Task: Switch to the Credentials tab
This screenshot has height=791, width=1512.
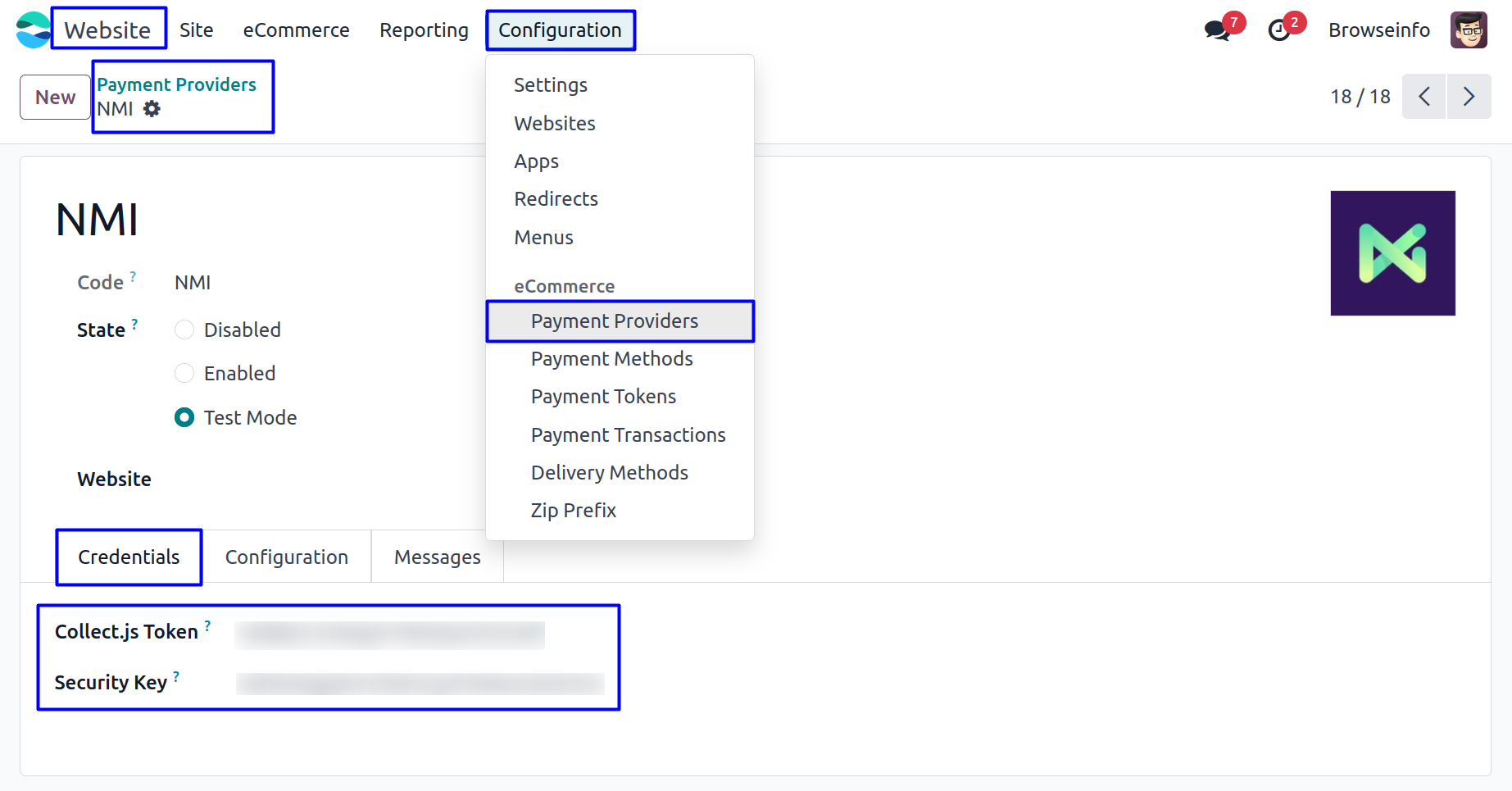Action: [x=129, y=557]
